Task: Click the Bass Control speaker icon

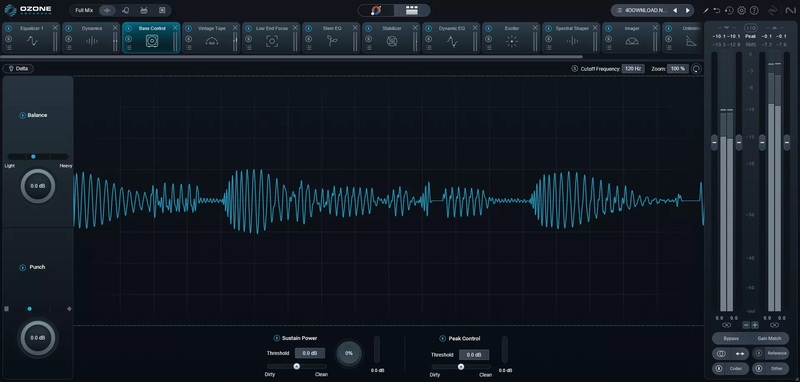Action: (152, 41)
